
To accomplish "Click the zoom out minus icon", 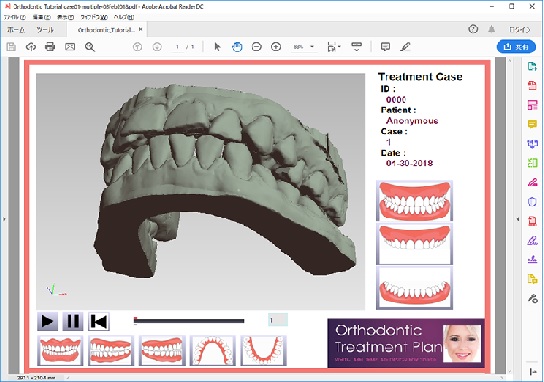I will [256, 46].
